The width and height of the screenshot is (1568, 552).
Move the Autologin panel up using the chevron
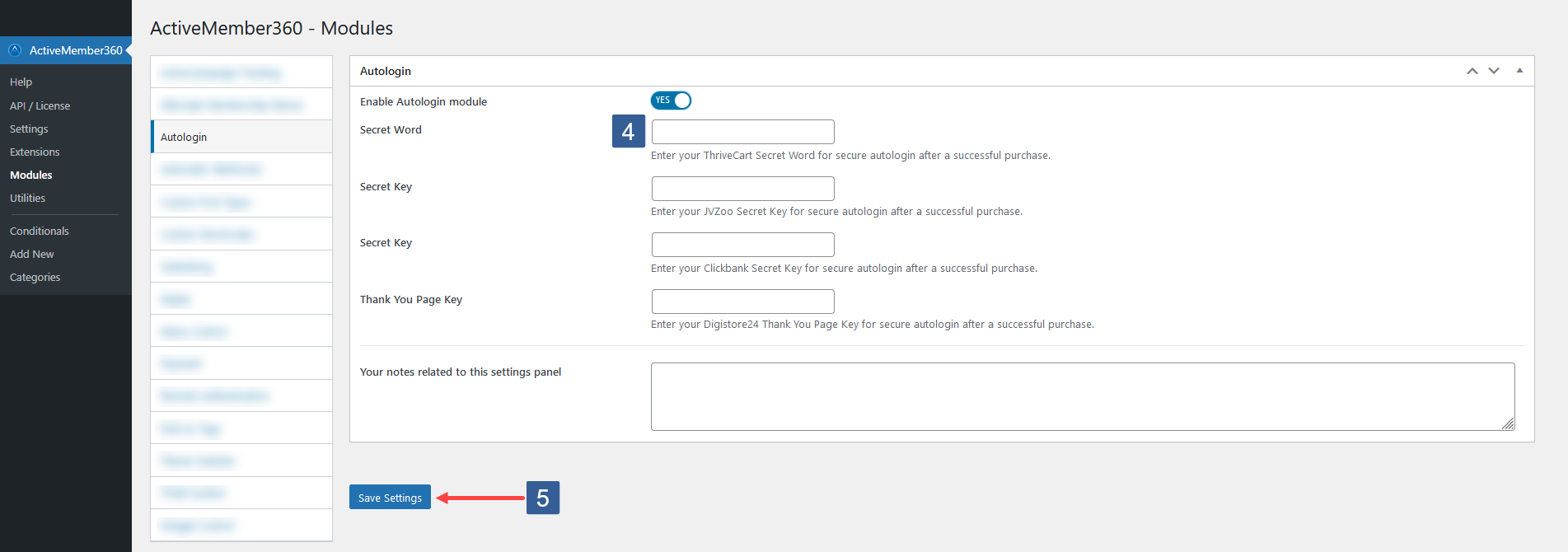pyautogui.click(x=1472, y=71)
